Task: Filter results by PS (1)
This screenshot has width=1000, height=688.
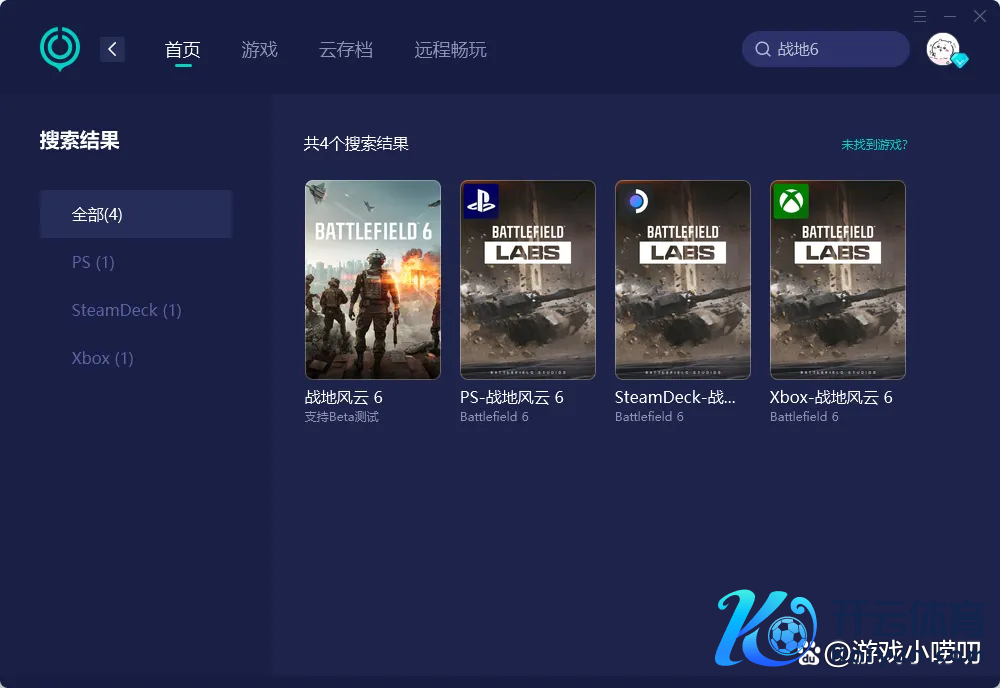Action: tap(93, 262)
